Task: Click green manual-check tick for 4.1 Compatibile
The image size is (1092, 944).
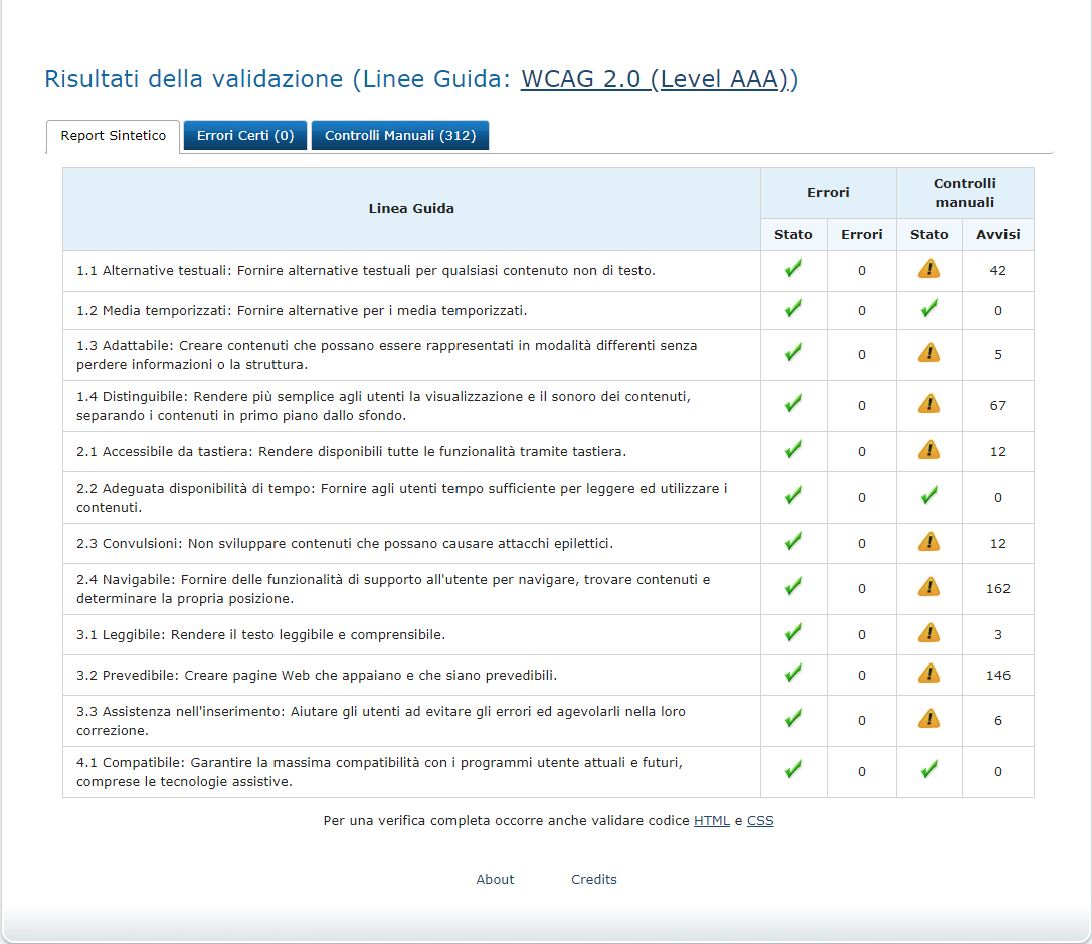Action: [929, 770]
